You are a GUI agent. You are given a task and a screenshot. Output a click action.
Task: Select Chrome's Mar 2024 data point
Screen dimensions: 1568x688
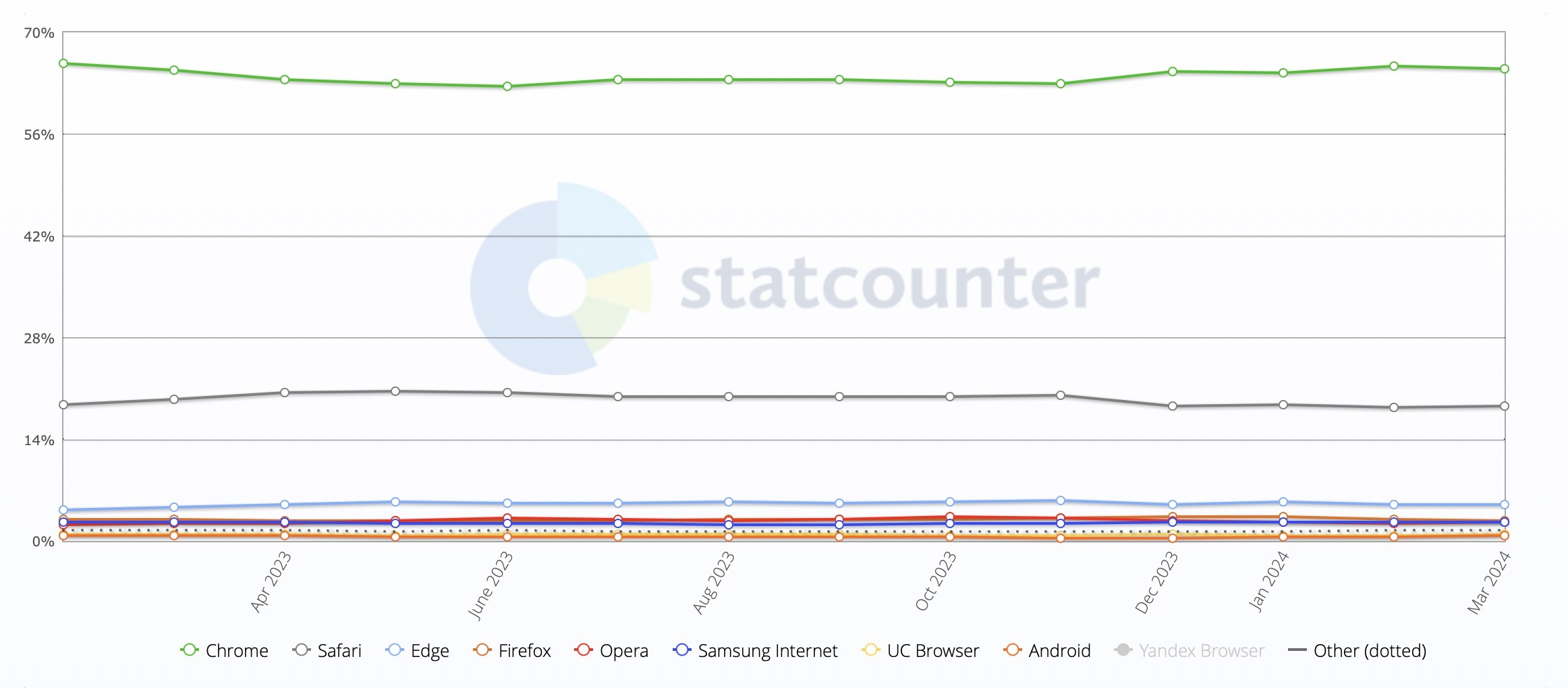click(1504, 69)
